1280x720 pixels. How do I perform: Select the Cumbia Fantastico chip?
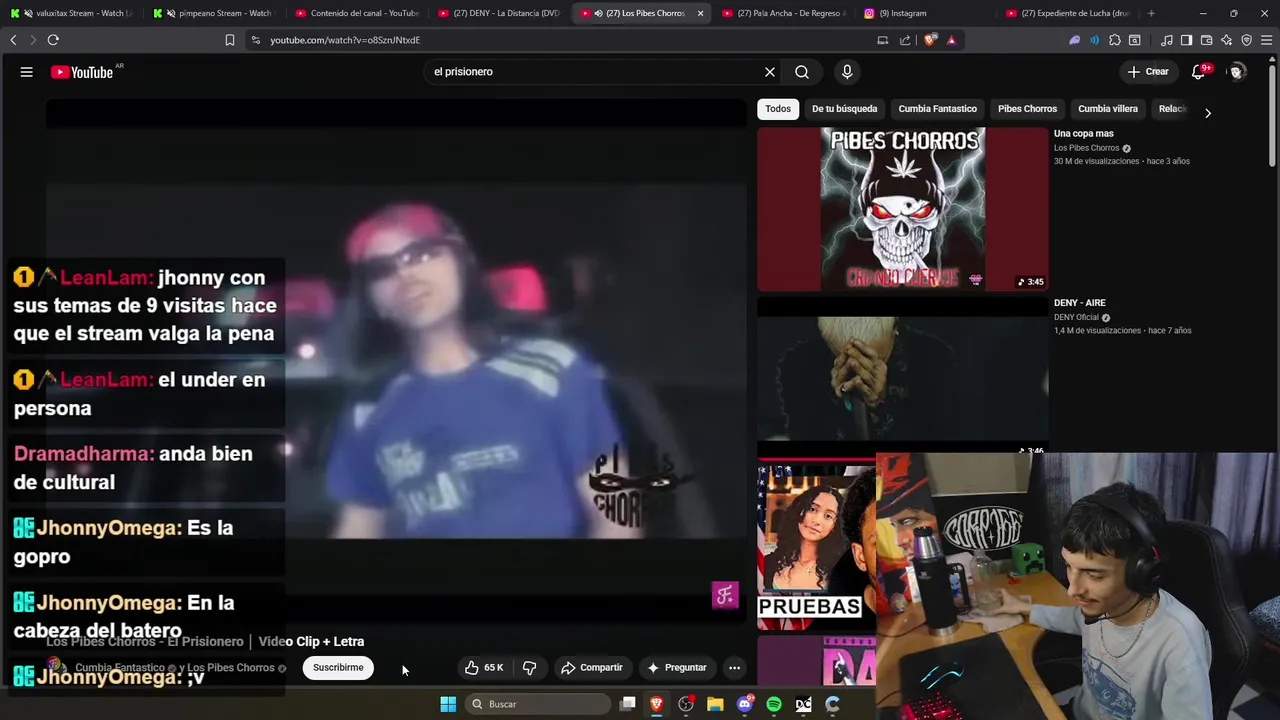(937, 109)
